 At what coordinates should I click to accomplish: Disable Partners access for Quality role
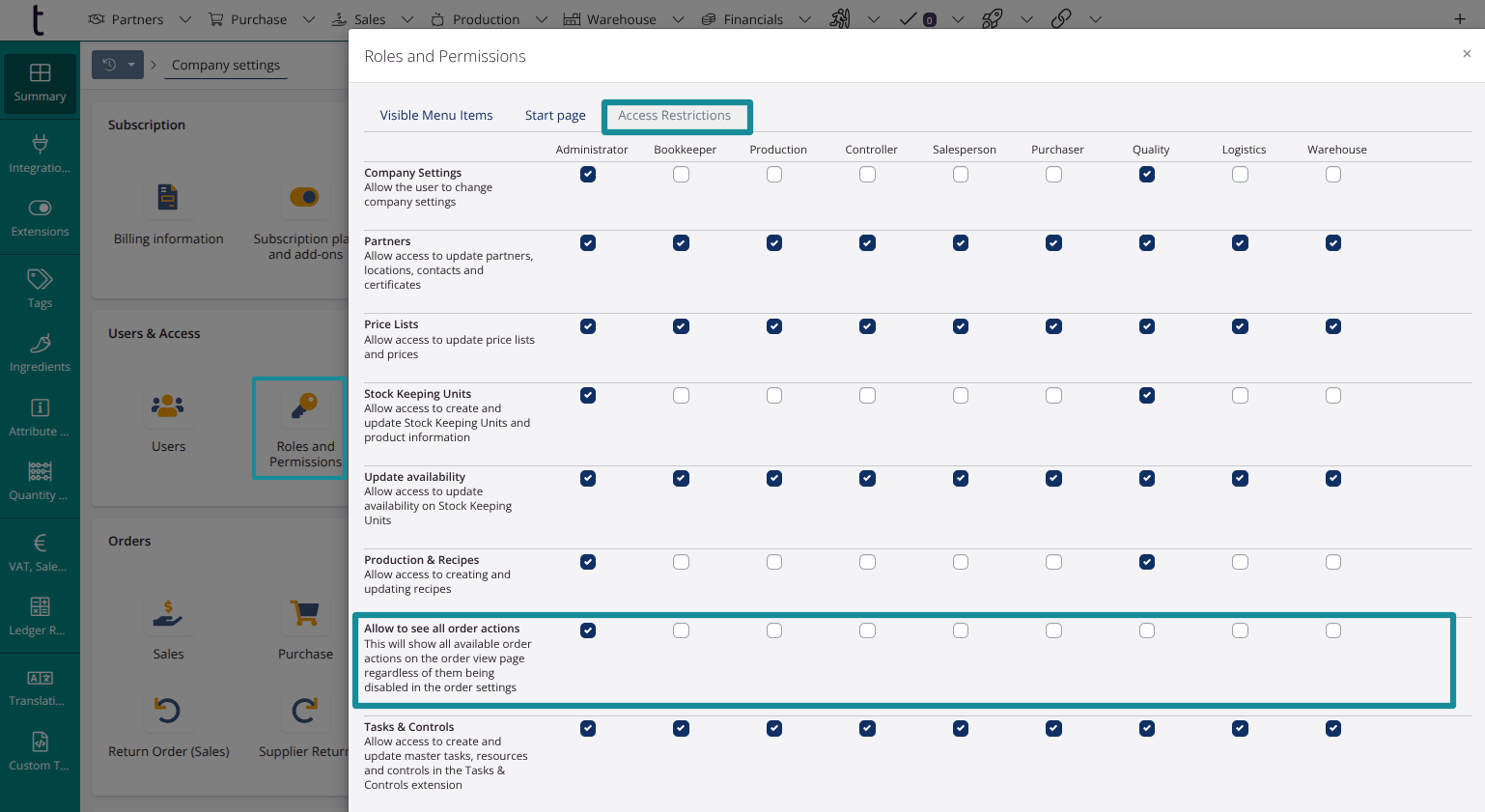point(1147,243)
